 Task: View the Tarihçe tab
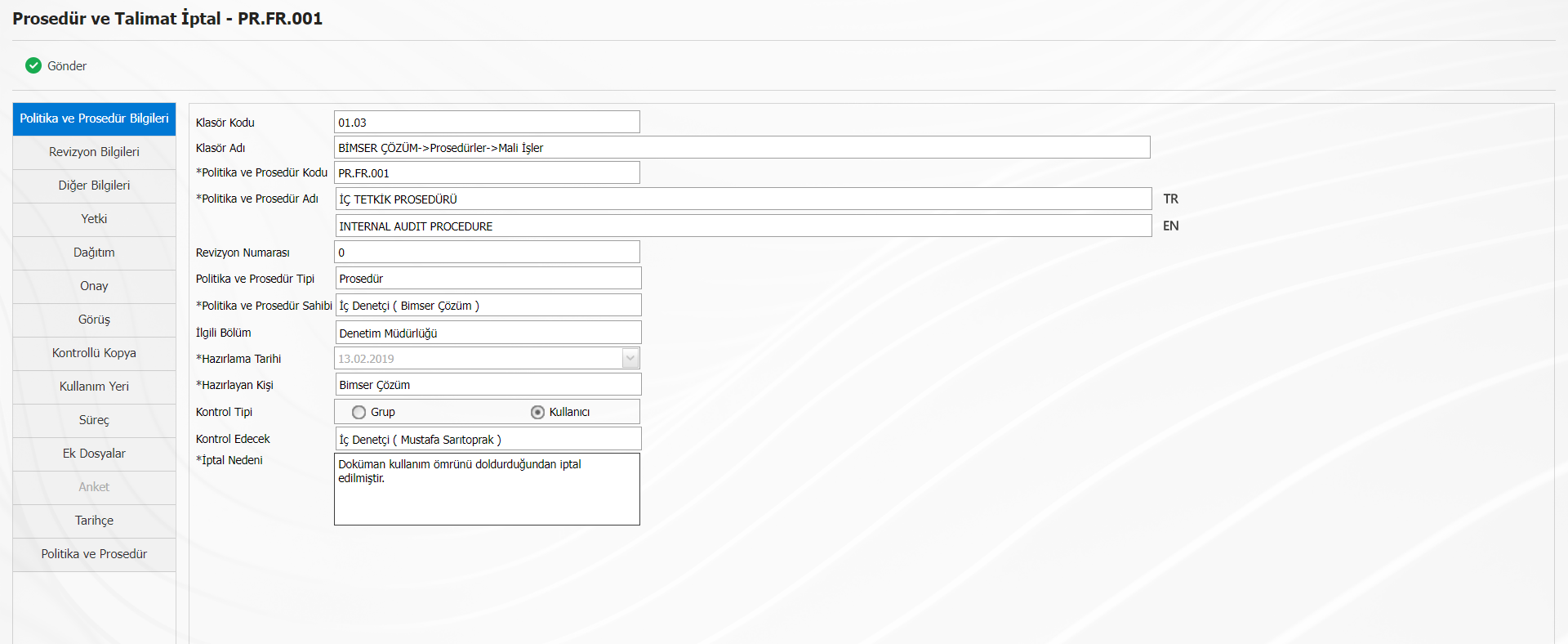[94, 521]
